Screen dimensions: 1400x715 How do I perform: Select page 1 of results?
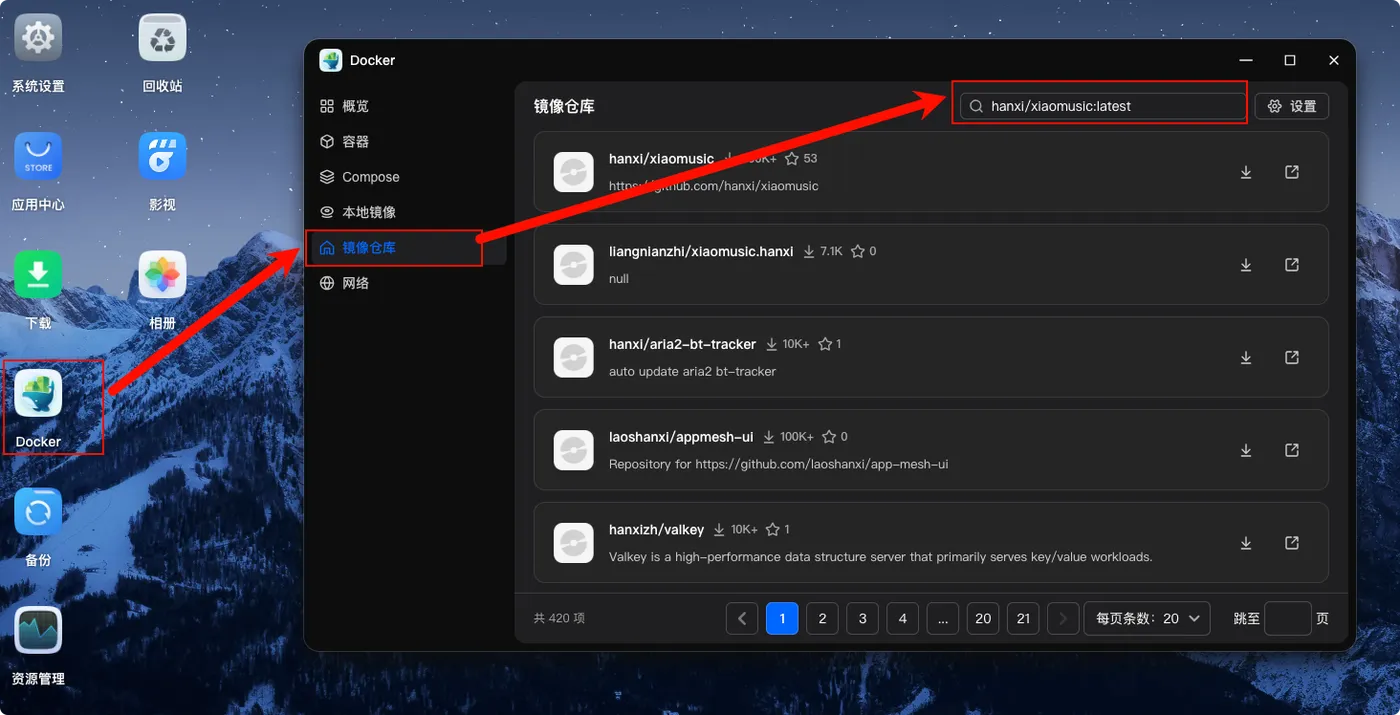[x=782, y=619]
